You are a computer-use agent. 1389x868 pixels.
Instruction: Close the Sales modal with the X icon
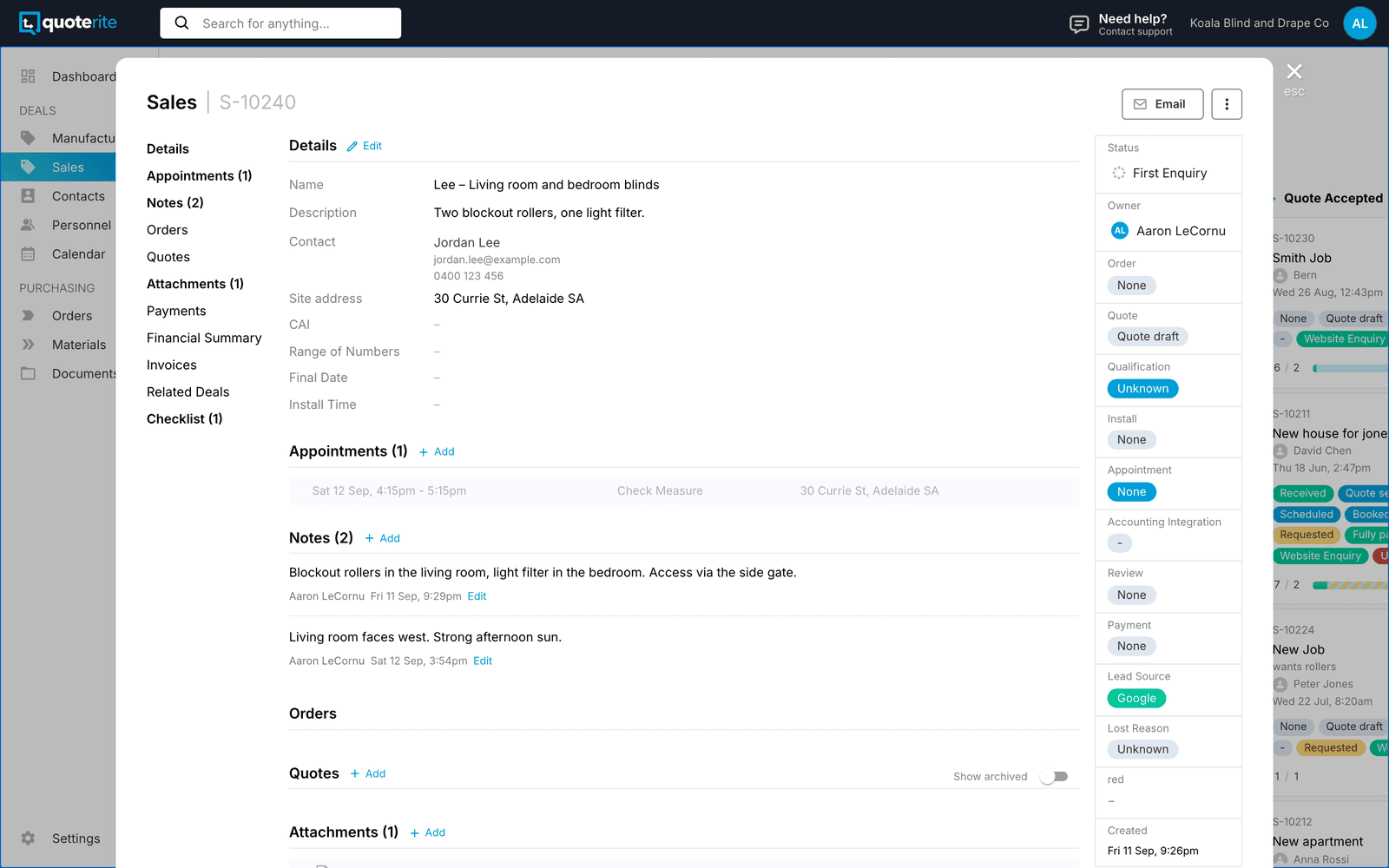(1294, 72)
